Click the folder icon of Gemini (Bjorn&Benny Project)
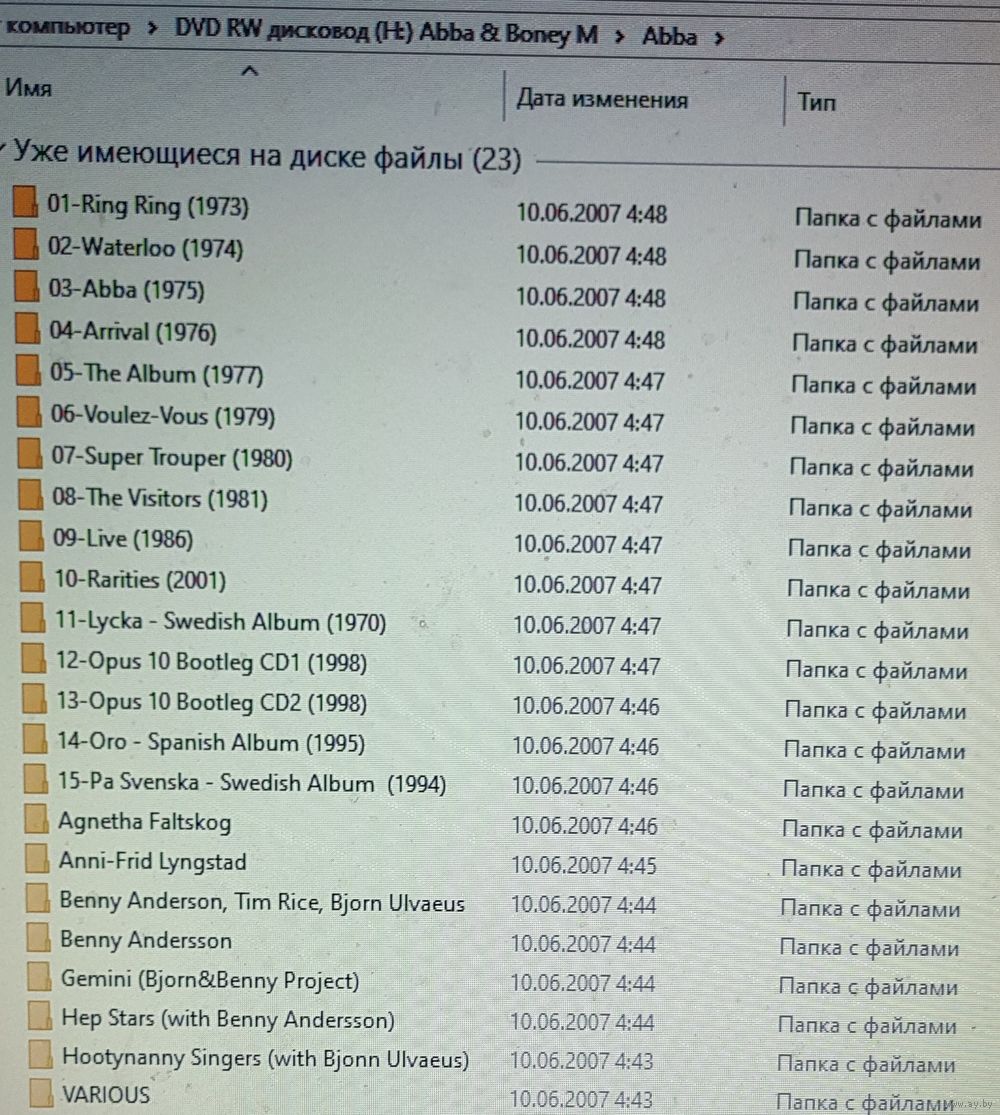The height and width of the screenshot is (1115, 1000). coord(39,976)
